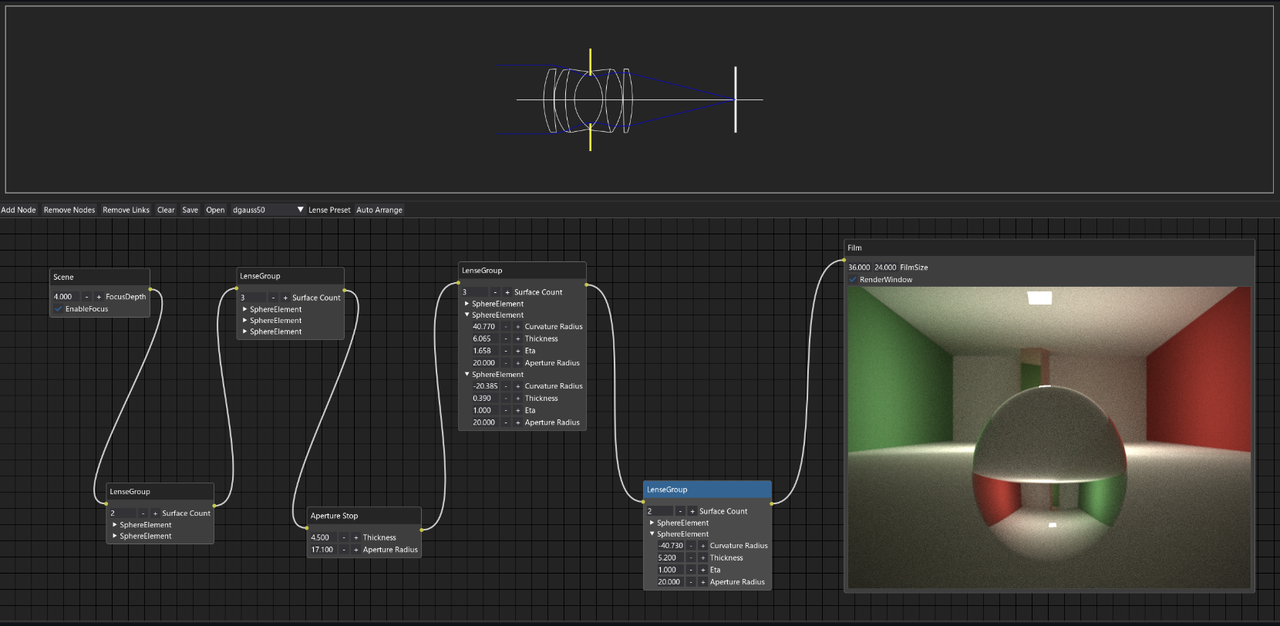Click the Add Node button

pyautogui.click(x=18, y=210)
